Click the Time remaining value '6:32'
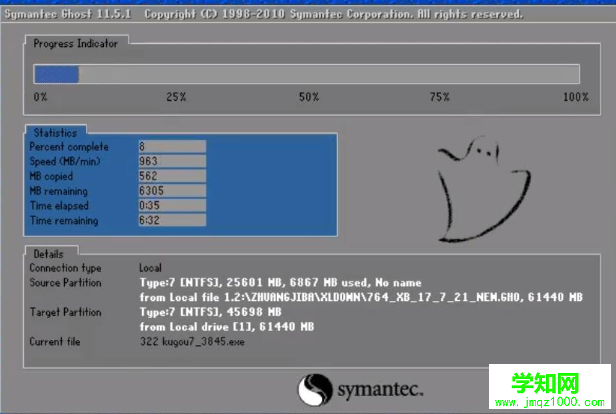This screenshot has width=616, height=414. pos(172,220)
